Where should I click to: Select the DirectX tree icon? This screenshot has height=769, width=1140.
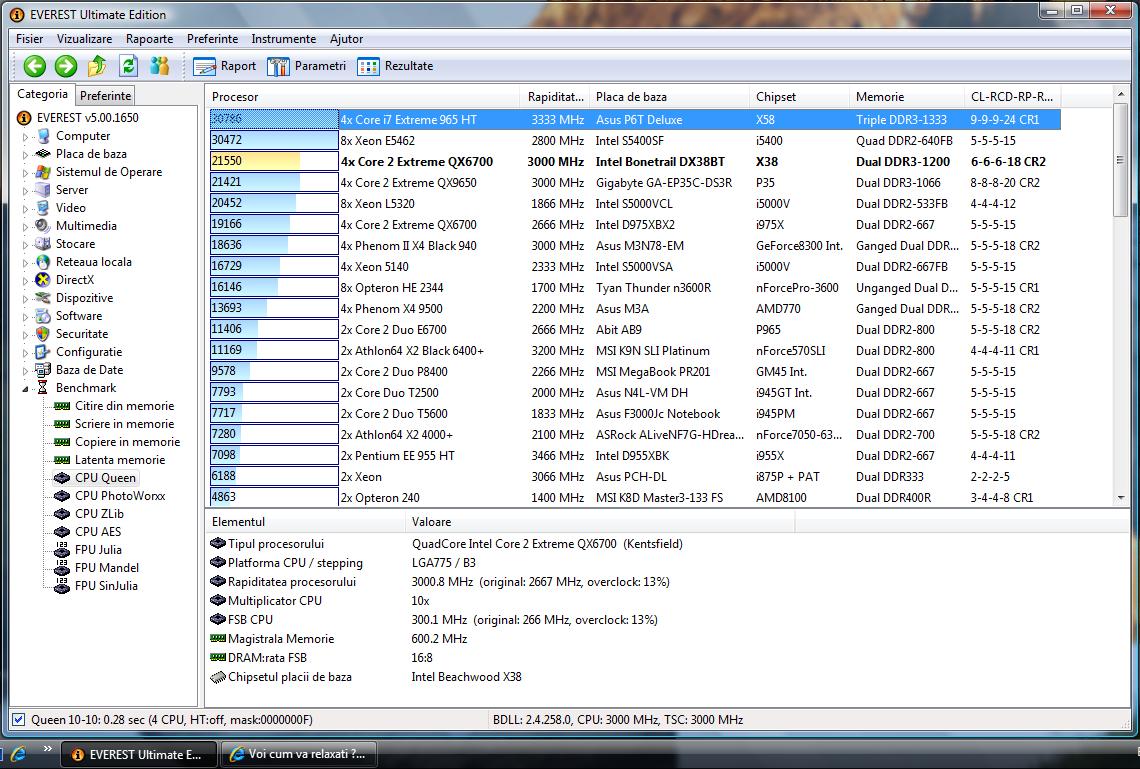[44, 280]
